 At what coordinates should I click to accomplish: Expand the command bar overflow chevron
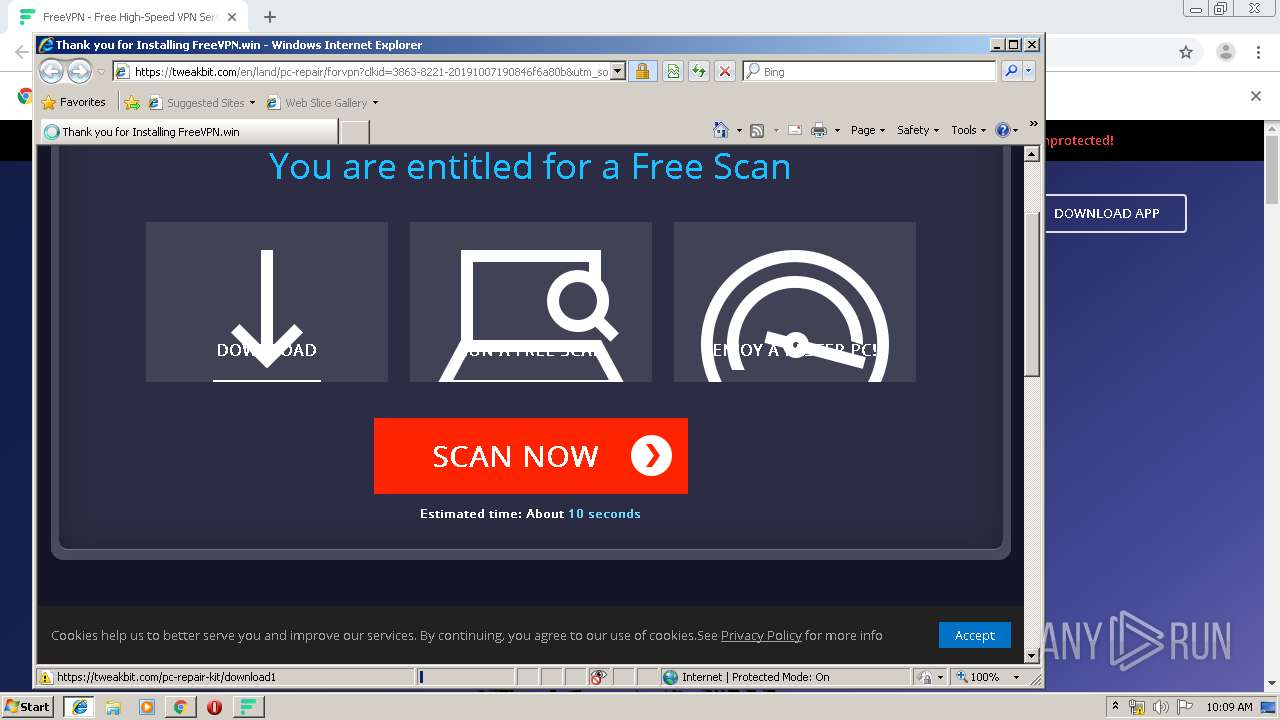click(1034, 124)
